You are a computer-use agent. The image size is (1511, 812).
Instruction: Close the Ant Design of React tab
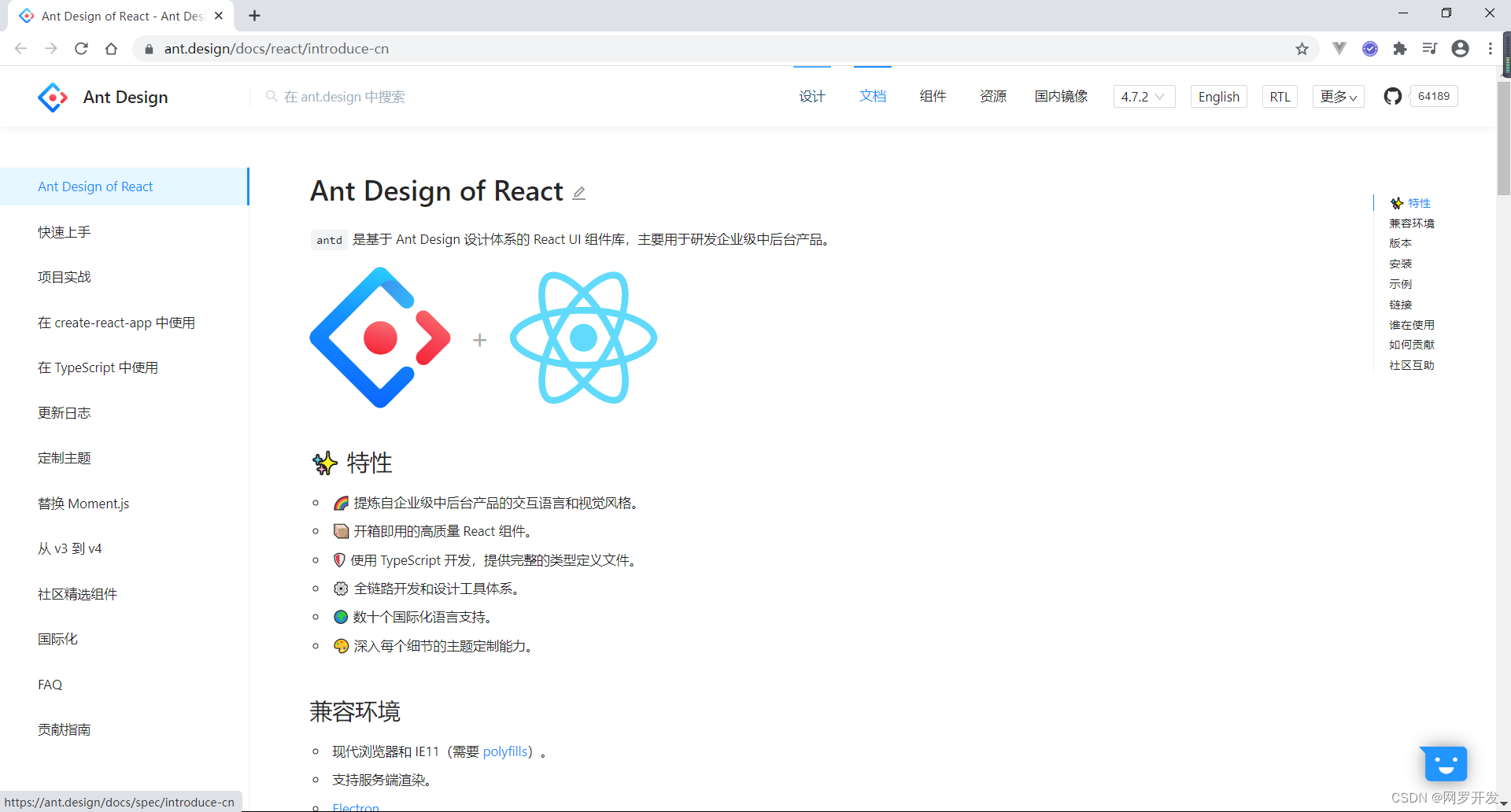point(219,16)
